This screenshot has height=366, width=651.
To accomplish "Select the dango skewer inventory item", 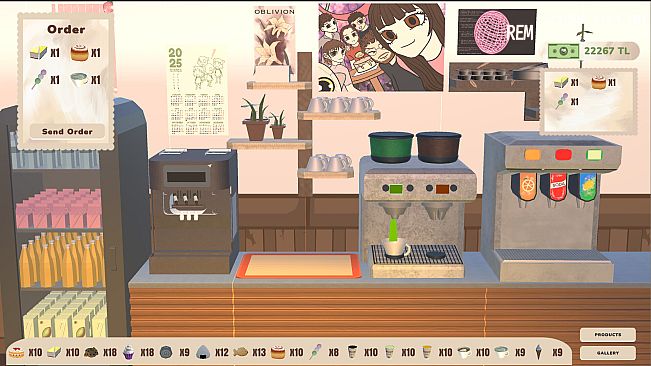I will [316, 352].
